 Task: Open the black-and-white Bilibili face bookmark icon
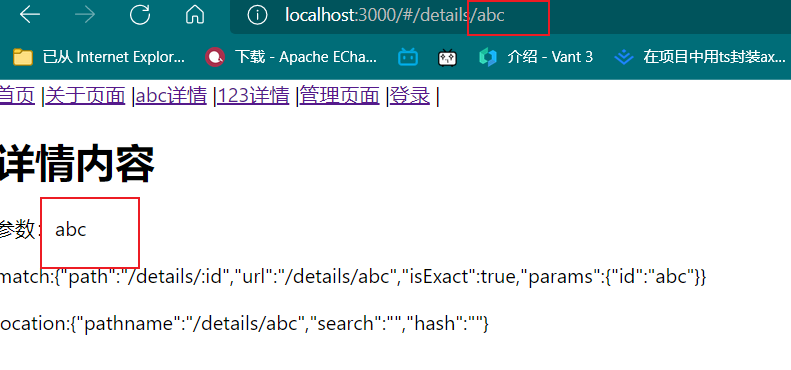(447, 58)
